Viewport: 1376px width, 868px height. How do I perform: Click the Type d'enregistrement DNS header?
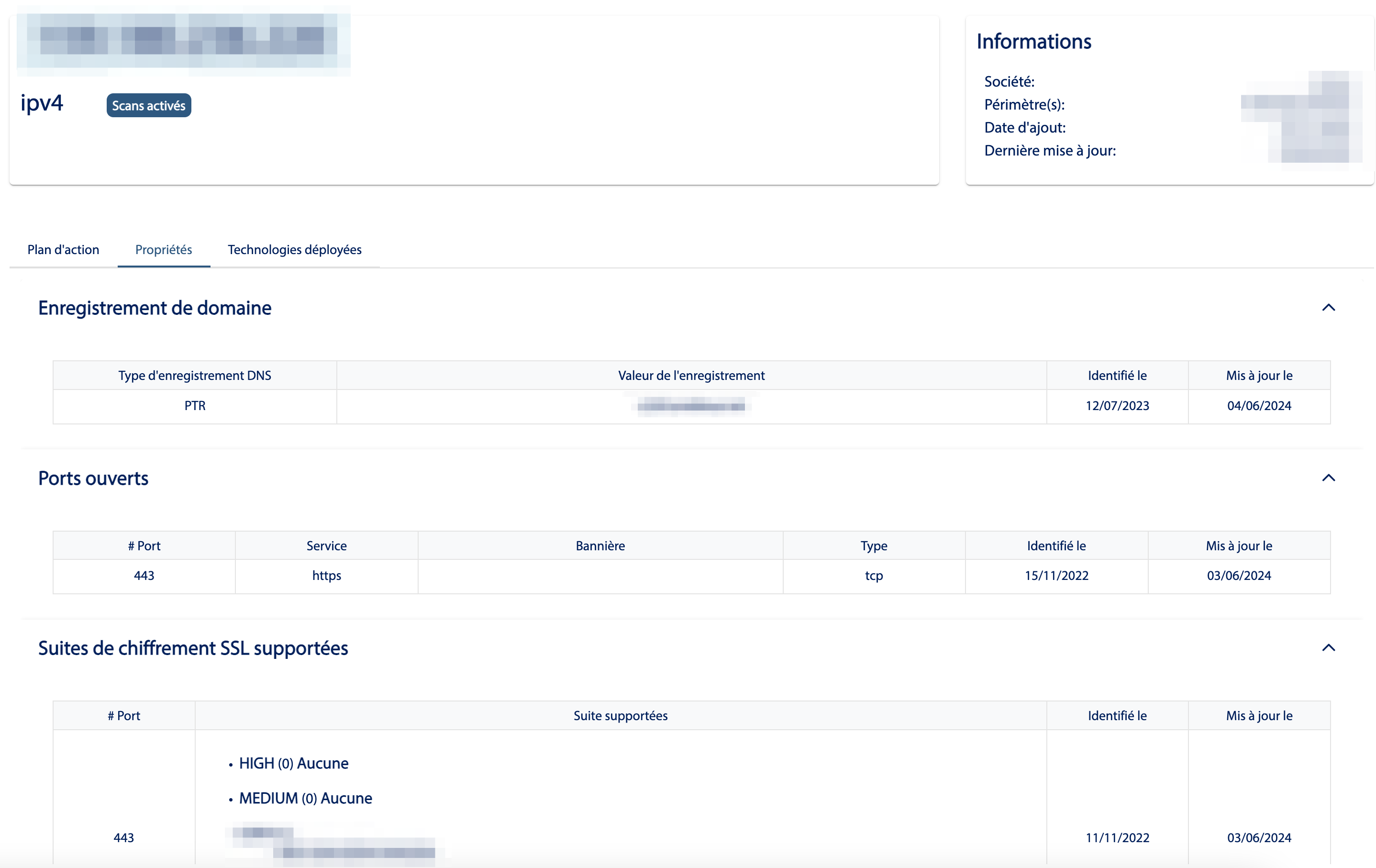194,376
